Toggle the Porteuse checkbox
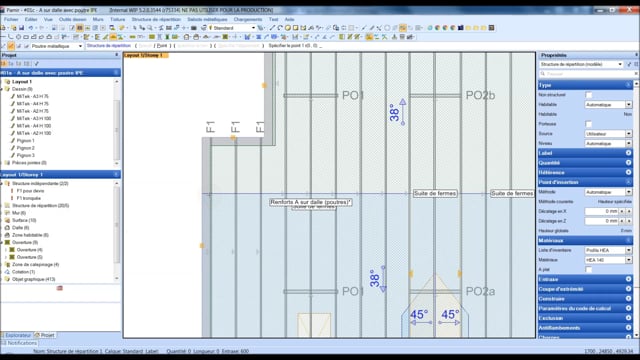Viewport: 640px width, 360px height. point(589,124)
